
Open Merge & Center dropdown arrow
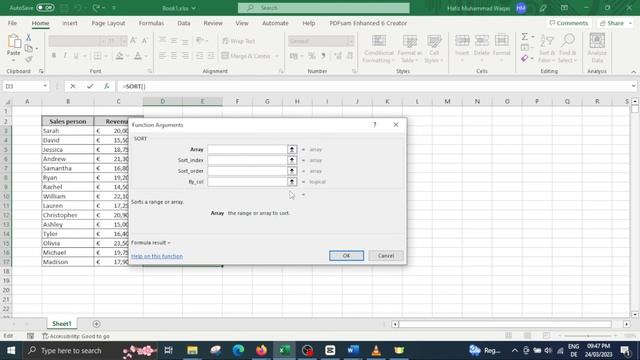point(277,56)
